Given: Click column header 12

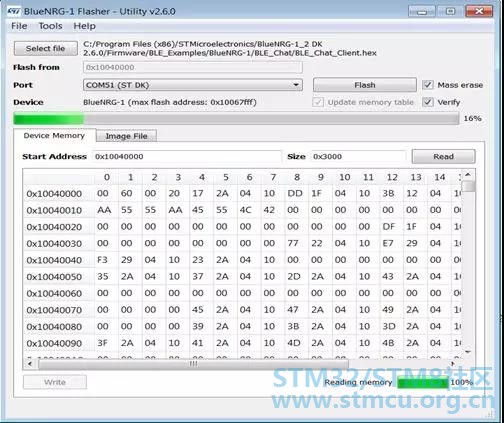Looking at the screenshot, I should 392,177.
